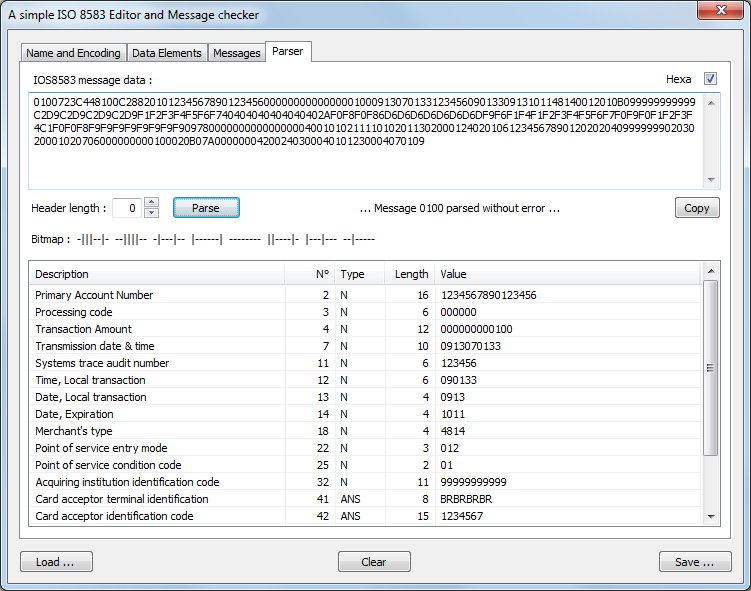Select the Date, Expiration row
751x591 pixels.
pos(366,414)
